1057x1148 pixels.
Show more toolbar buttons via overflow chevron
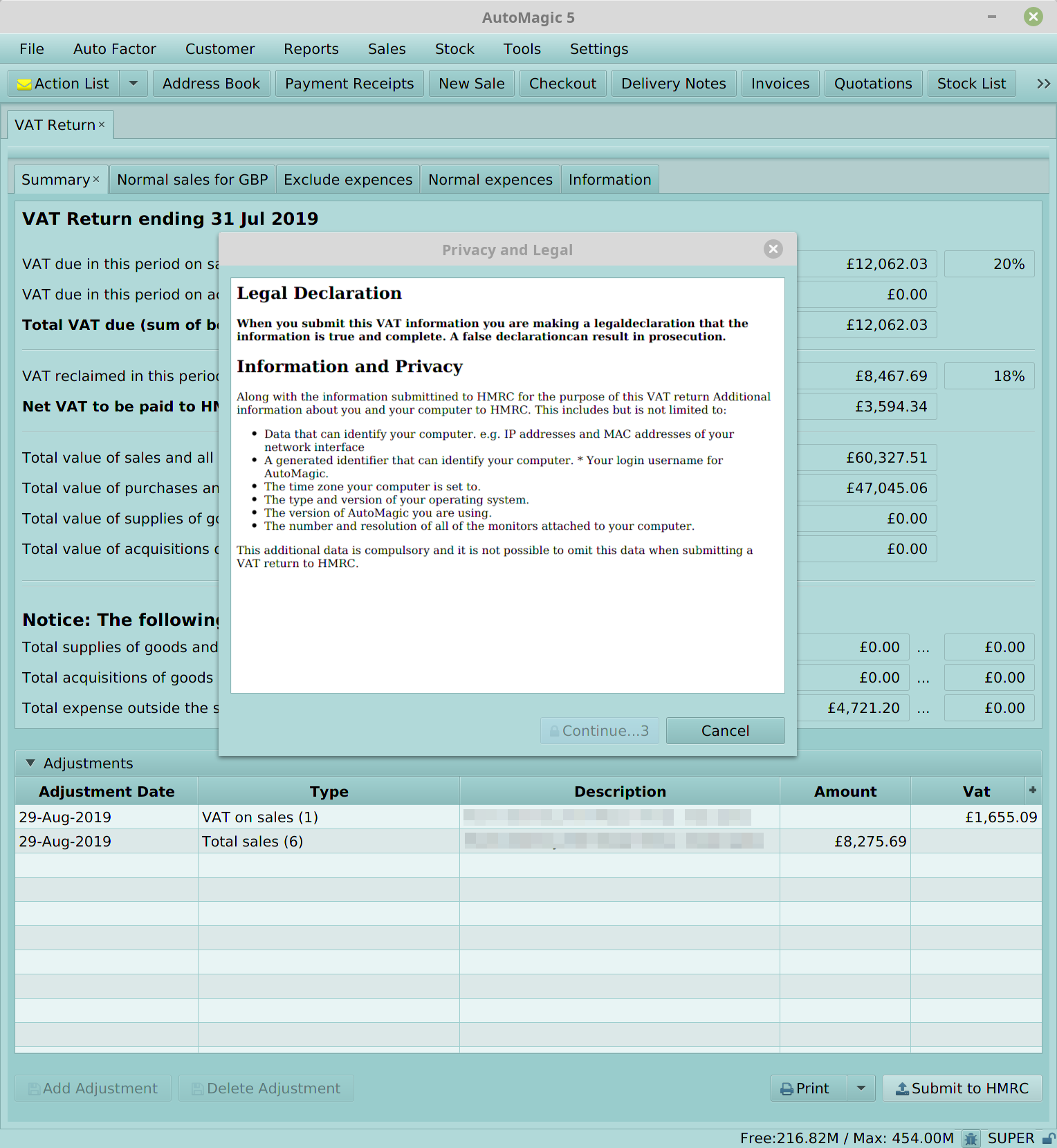[x=1043, y=84]
